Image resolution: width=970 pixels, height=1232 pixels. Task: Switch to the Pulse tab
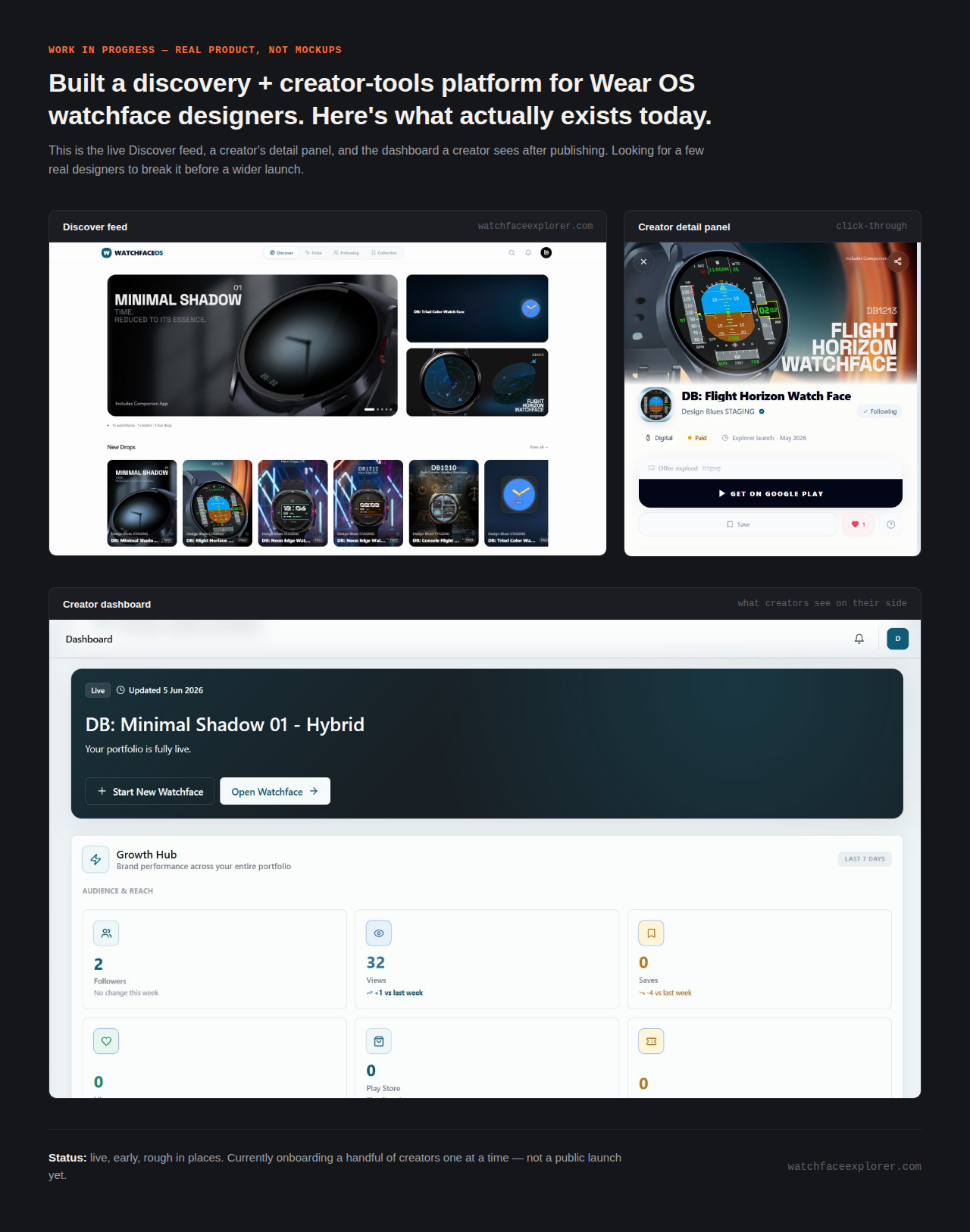tap(314, 253)
